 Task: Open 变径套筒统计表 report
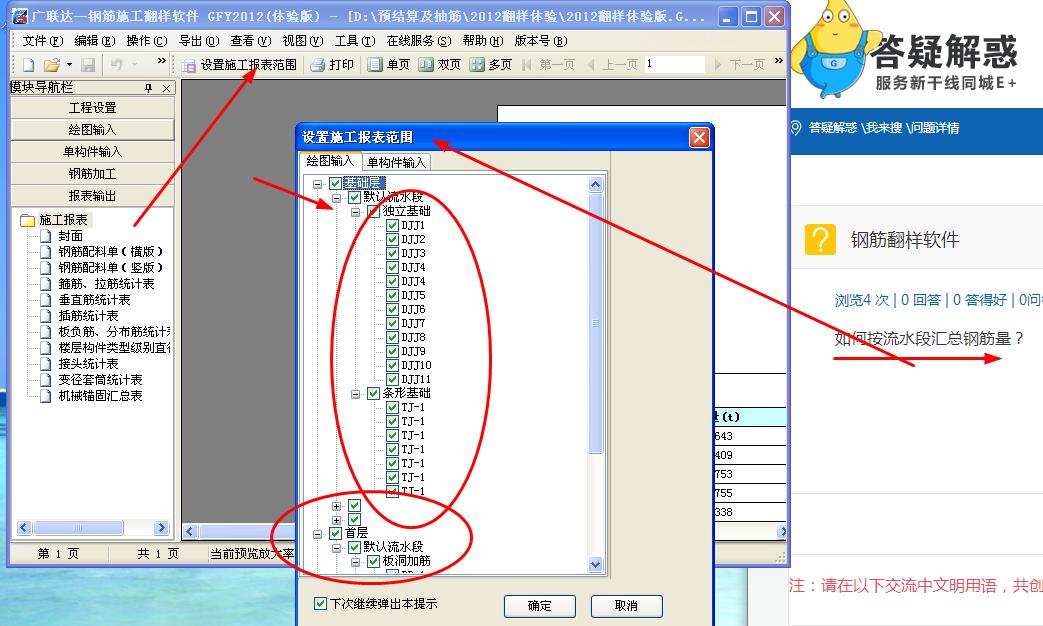coord(100,380)
